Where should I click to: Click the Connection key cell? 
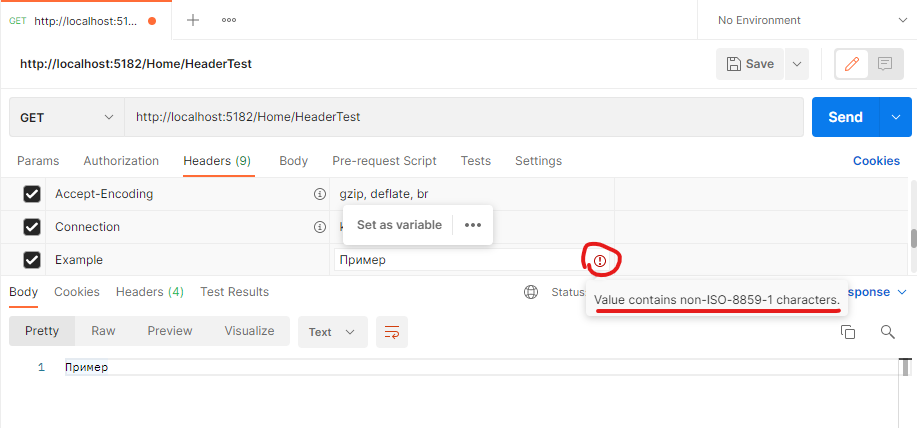[188, 227]
